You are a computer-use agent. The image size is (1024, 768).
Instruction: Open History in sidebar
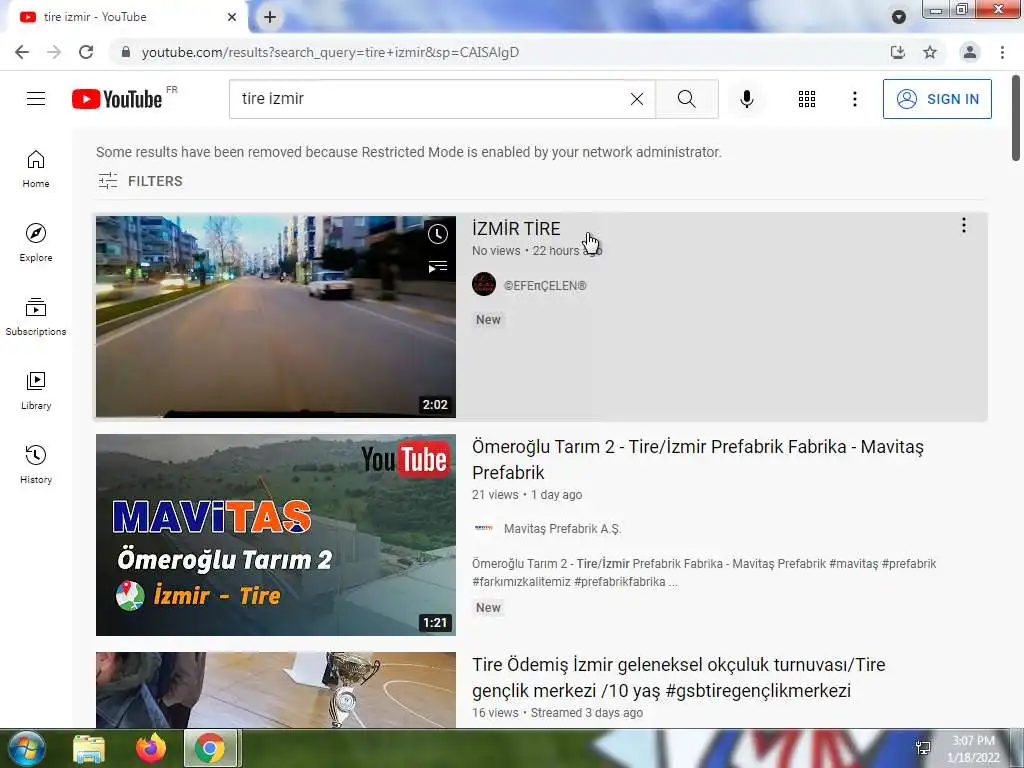point(36,464)
